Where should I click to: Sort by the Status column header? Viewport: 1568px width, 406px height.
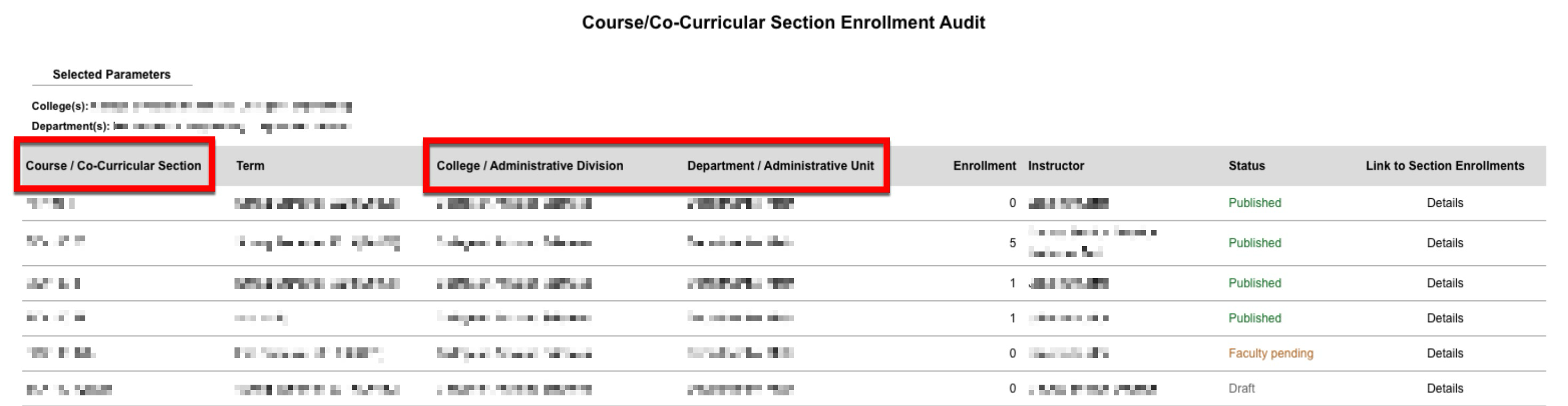point(1247,166)
